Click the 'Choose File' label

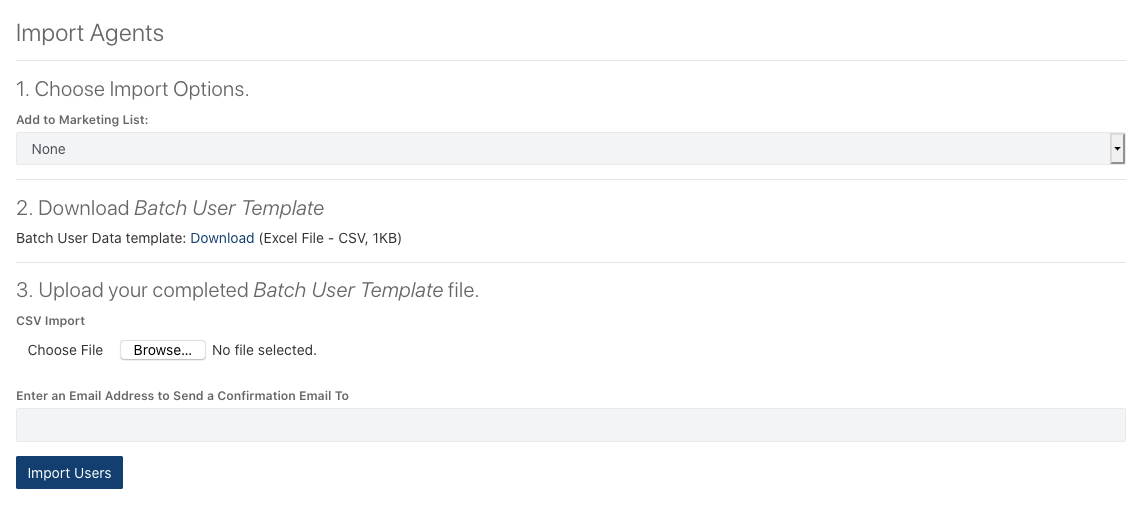click(65, 350)
